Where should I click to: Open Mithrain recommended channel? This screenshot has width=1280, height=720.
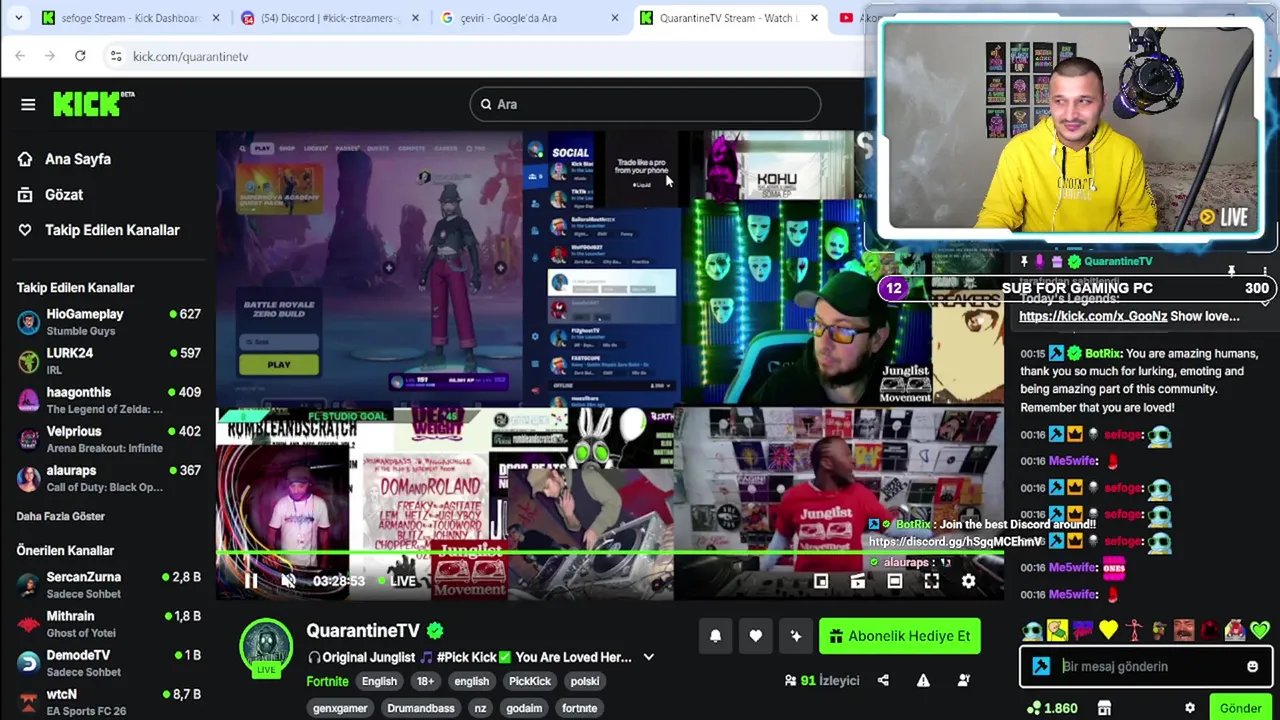[x=108, y=624]
